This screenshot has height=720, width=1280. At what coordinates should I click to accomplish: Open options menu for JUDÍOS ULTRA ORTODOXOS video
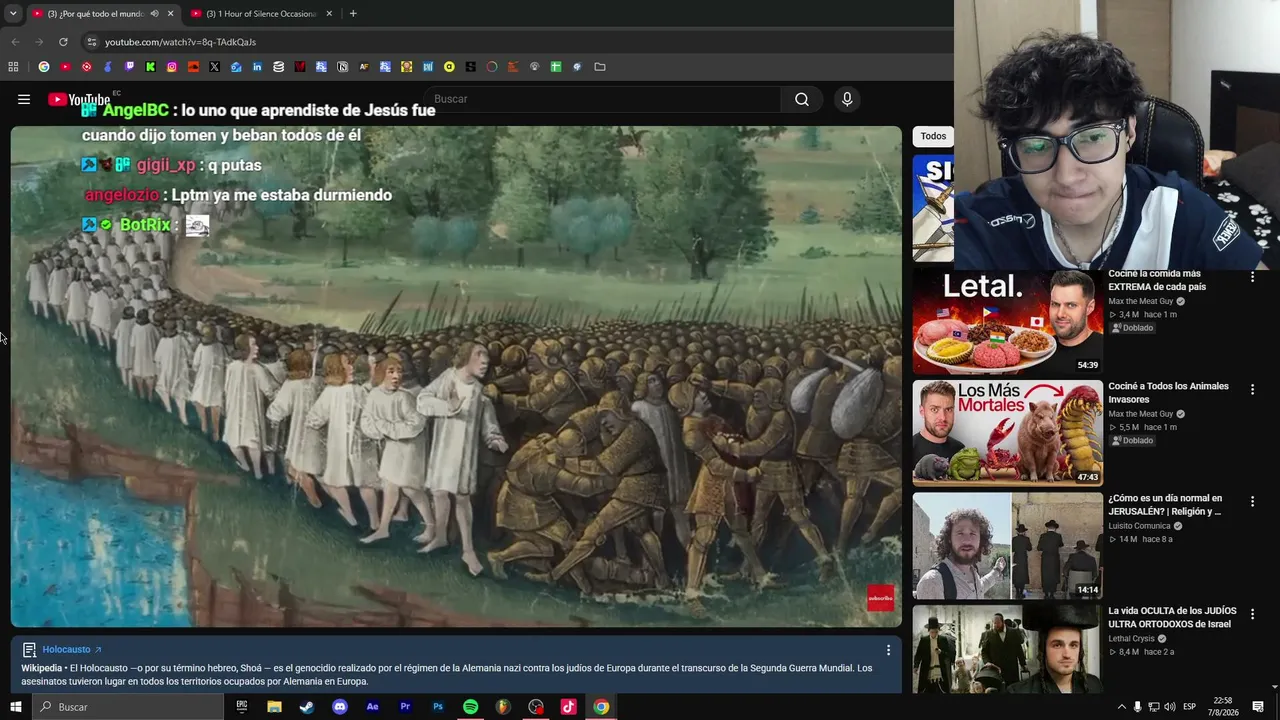(1252, 614)
